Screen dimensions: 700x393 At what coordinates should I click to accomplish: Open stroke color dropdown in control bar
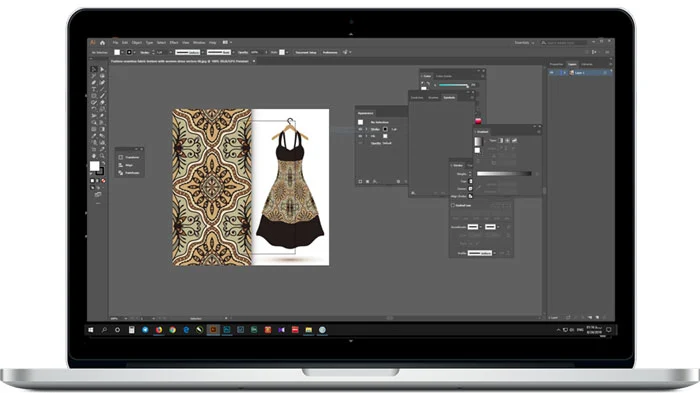[x=134, y=52]
